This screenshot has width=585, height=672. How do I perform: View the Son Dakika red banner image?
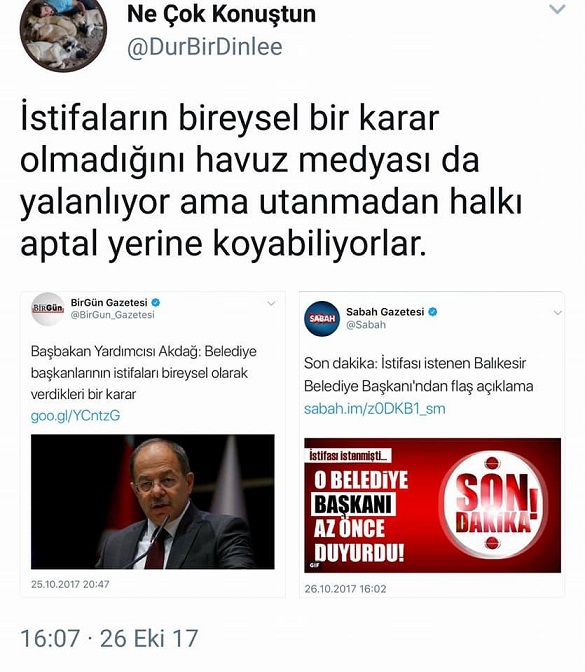pyautogui.click(x=432, y=505)
